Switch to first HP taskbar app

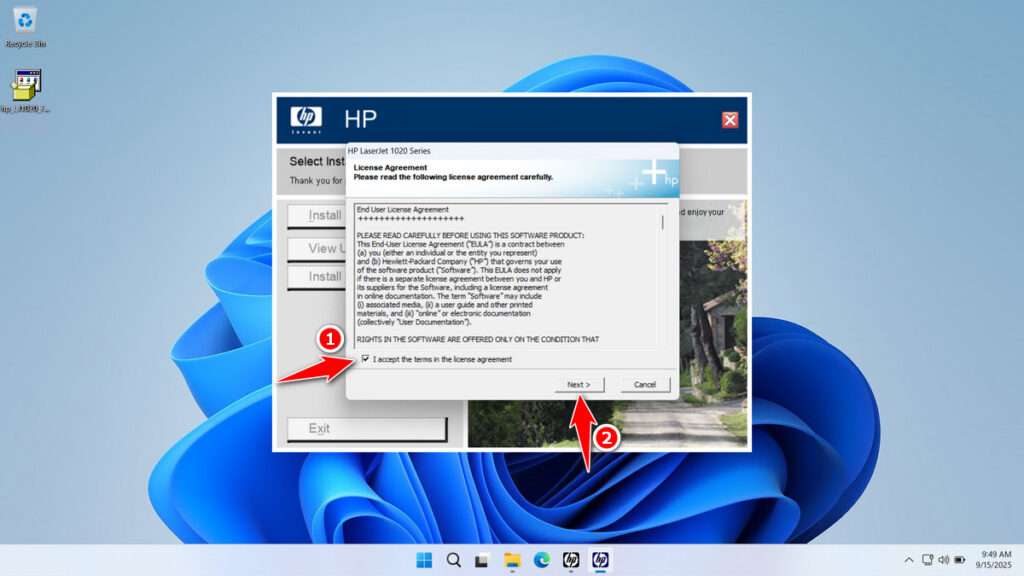point(571,560)
